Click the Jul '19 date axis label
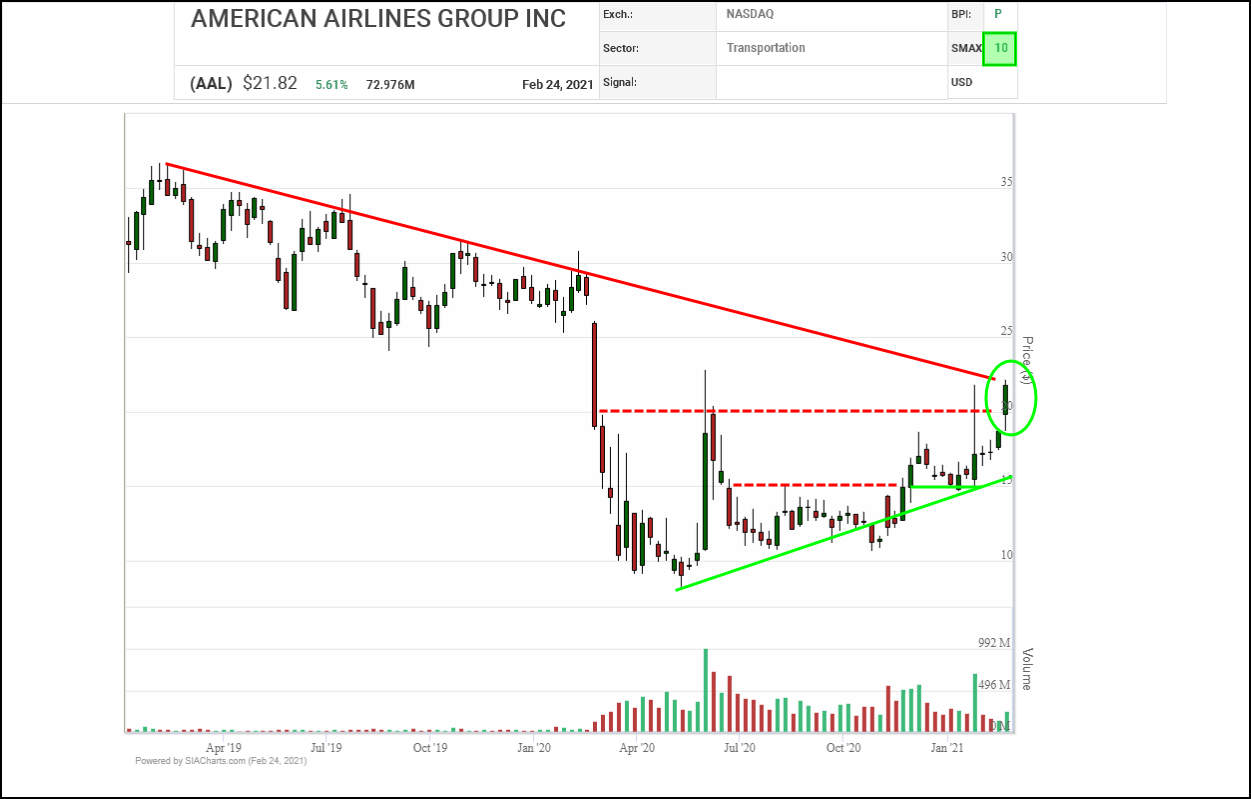1251x799 pixels. [326, 747]
